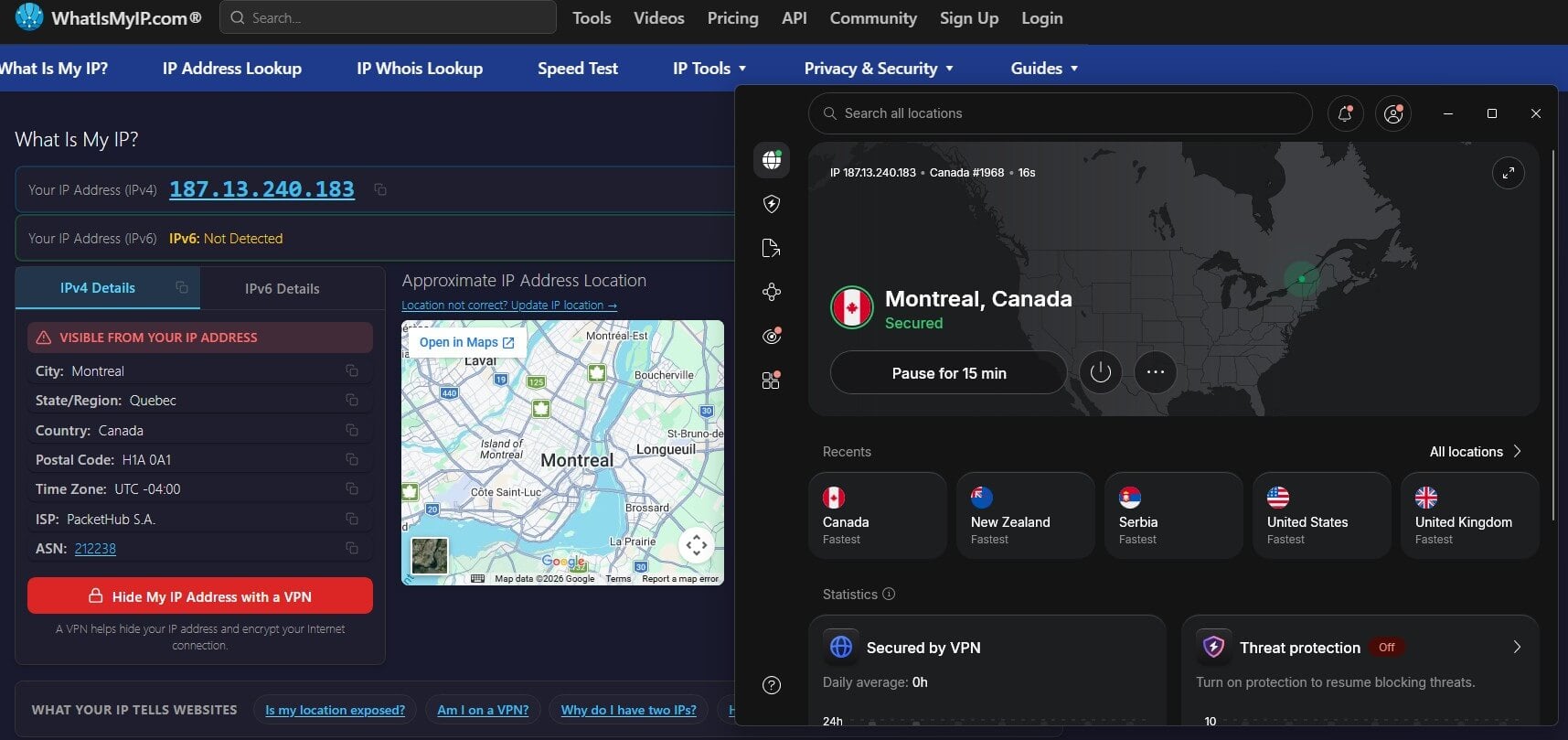1568x740 pixels.
Task: Open Dark Web Monitor radar icon
Action: [x=772, y=336]
